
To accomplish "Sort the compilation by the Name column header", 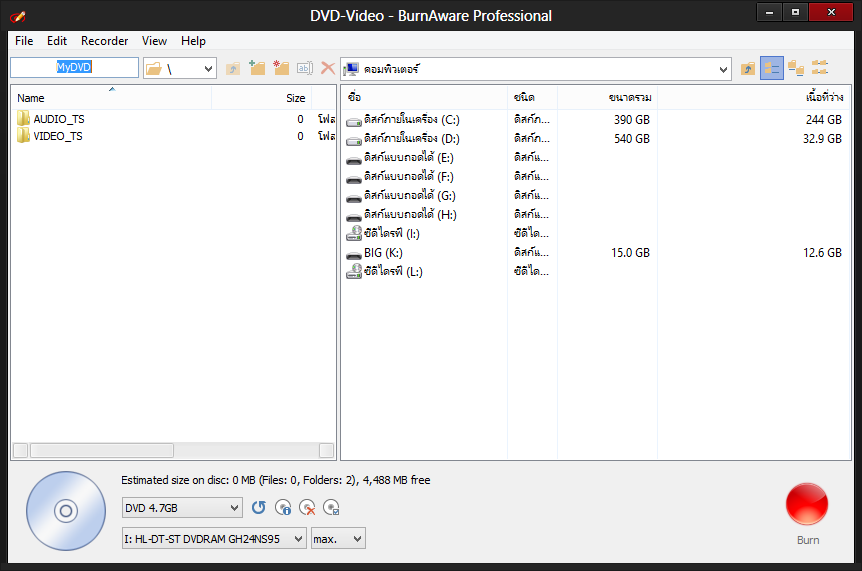I will [x=112, y=98].
